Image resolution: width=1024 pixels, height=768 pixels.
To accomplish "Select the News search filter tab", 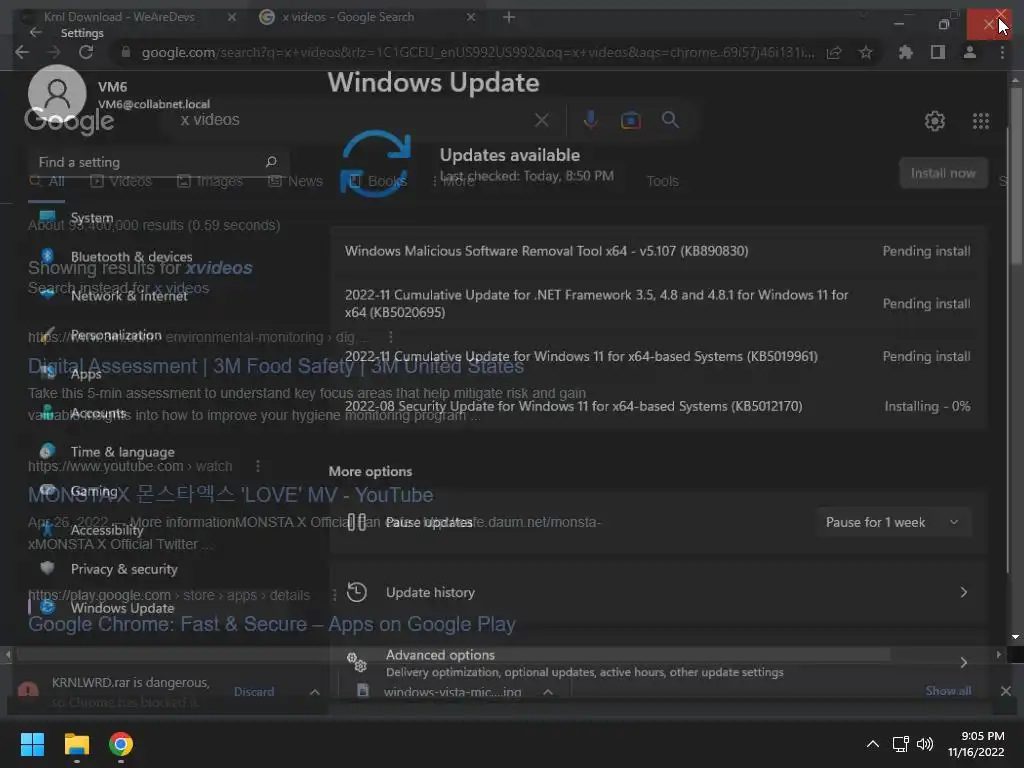I will pos(296,181).
